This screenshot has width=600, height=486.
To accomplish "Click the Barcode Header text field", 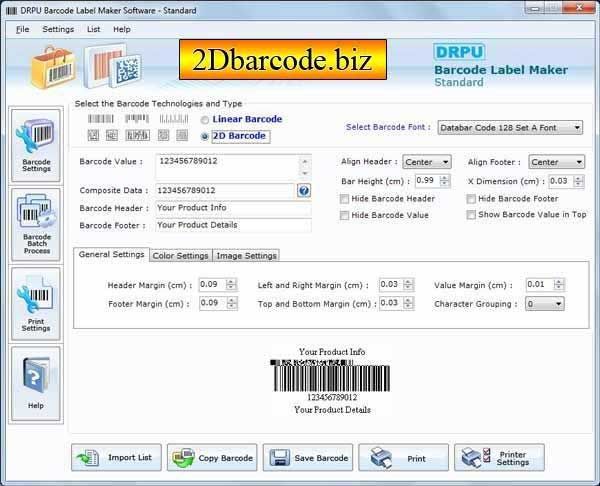I will [x=233, y=208].
